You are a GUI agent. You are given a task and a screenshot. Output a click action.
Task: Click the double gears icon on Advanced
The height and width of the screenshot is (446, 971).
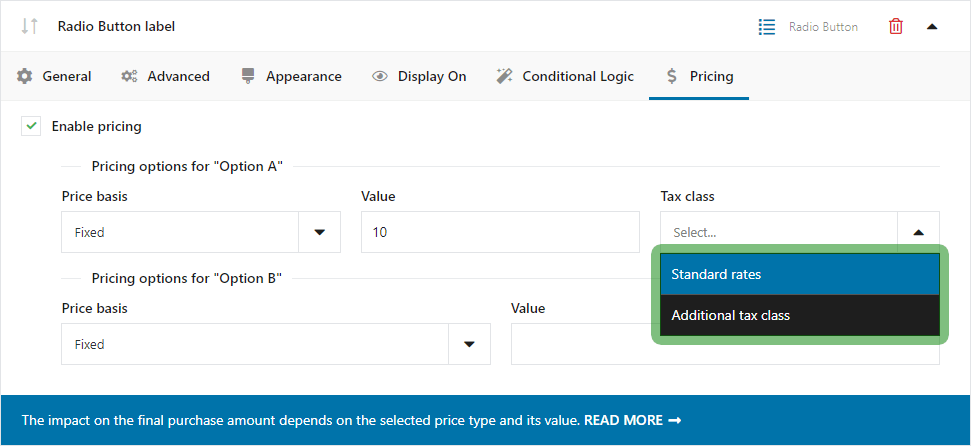129,76
